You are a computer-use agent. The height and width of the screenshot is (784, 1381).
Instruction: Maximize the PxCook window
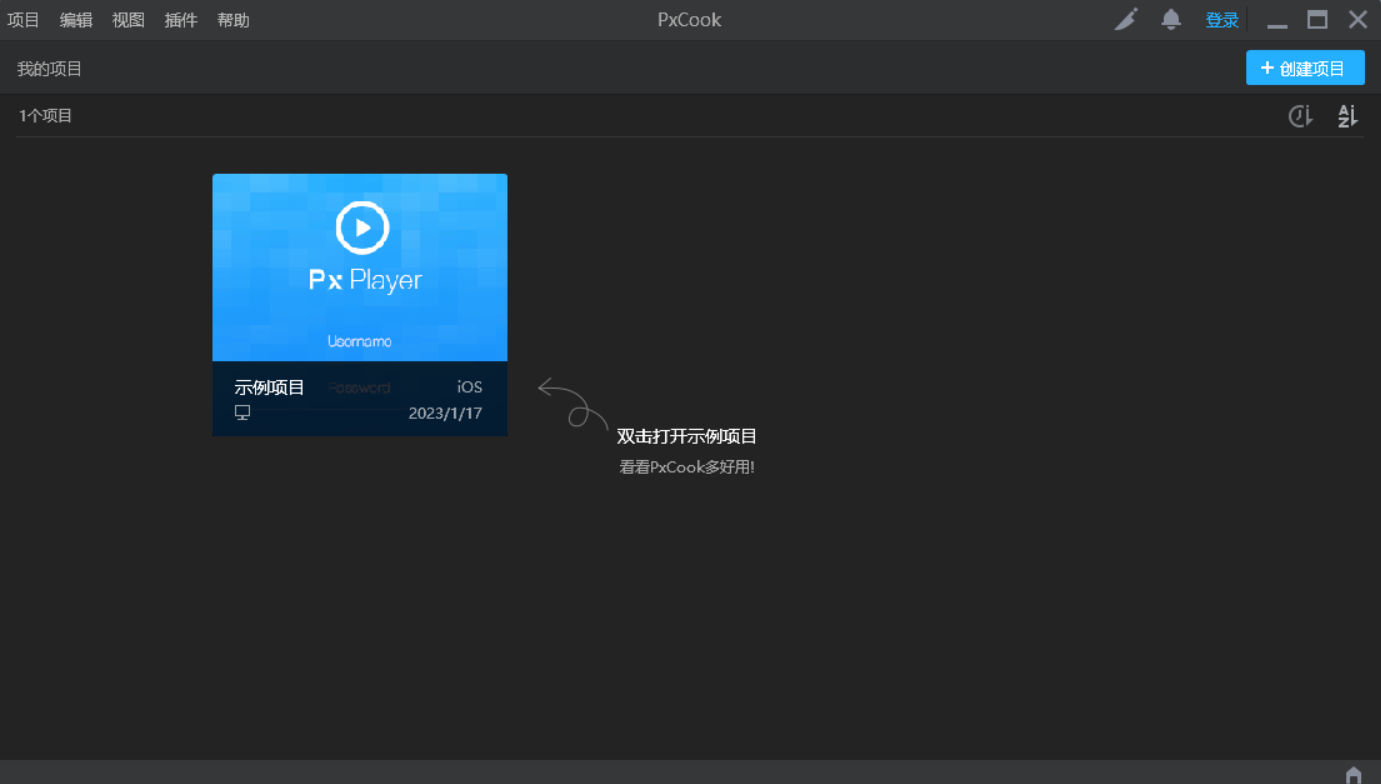tap(1318, 19)
